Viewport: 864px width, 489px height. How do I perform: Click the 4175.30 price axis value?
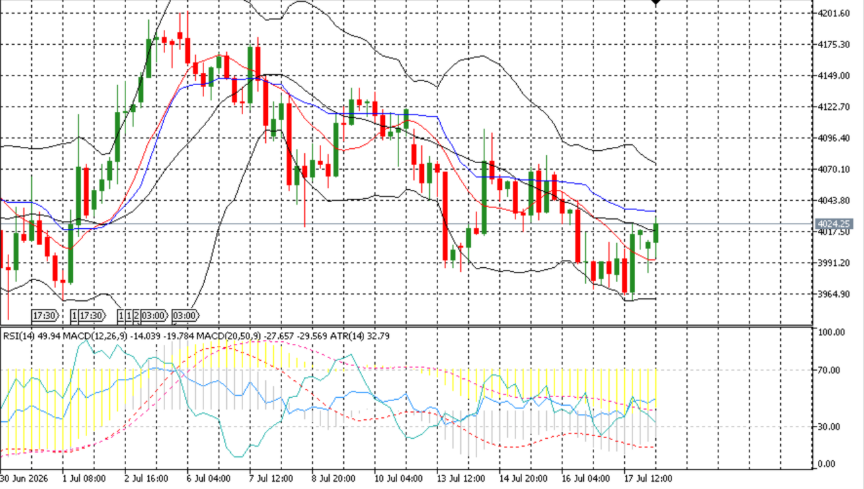[834, 45]
